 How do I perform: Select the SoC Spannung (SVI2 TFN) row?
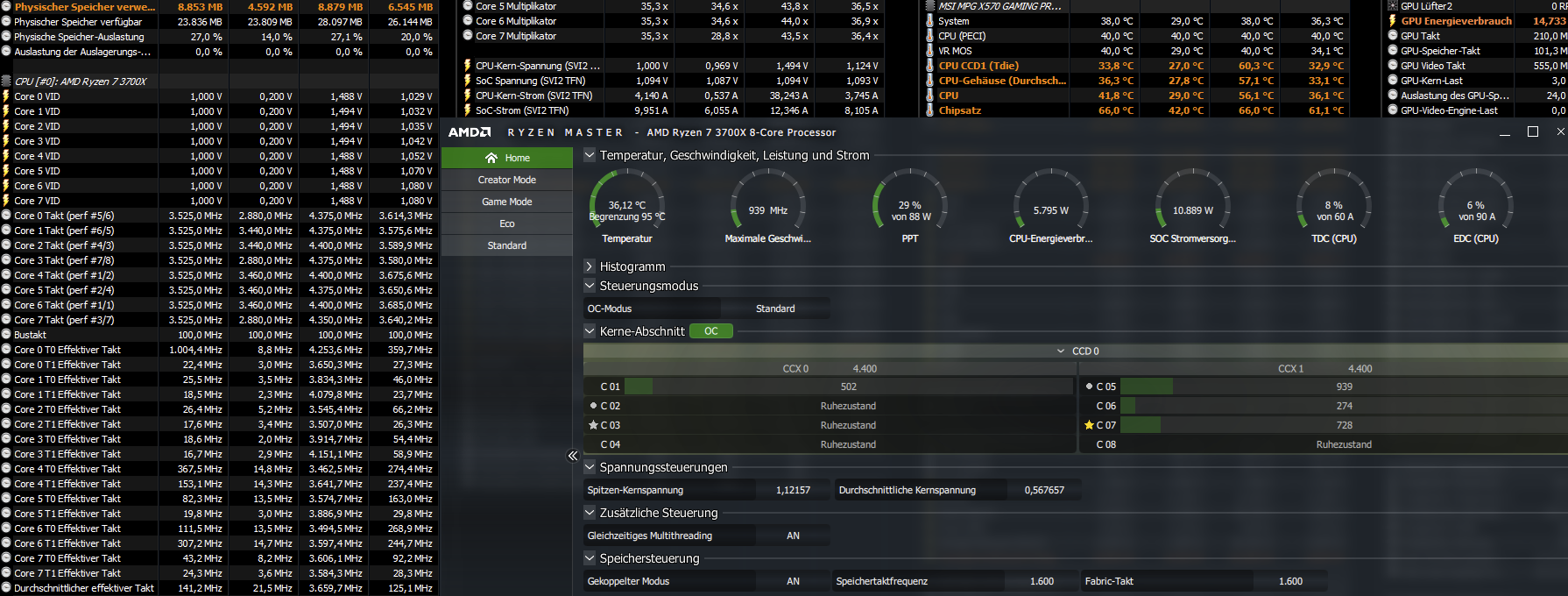[x=671, y=81]
